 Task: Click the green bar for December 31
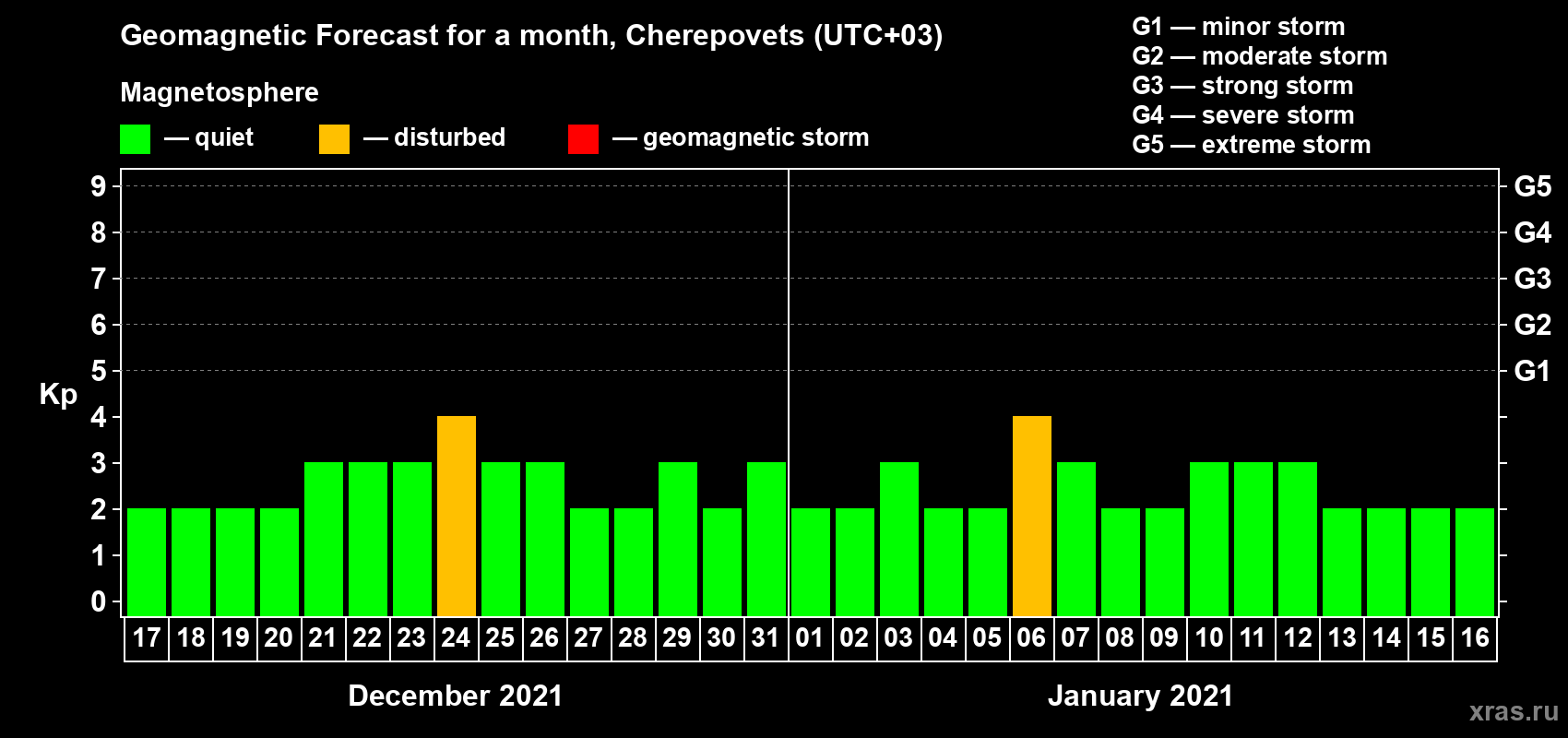[x=766, y=539]
